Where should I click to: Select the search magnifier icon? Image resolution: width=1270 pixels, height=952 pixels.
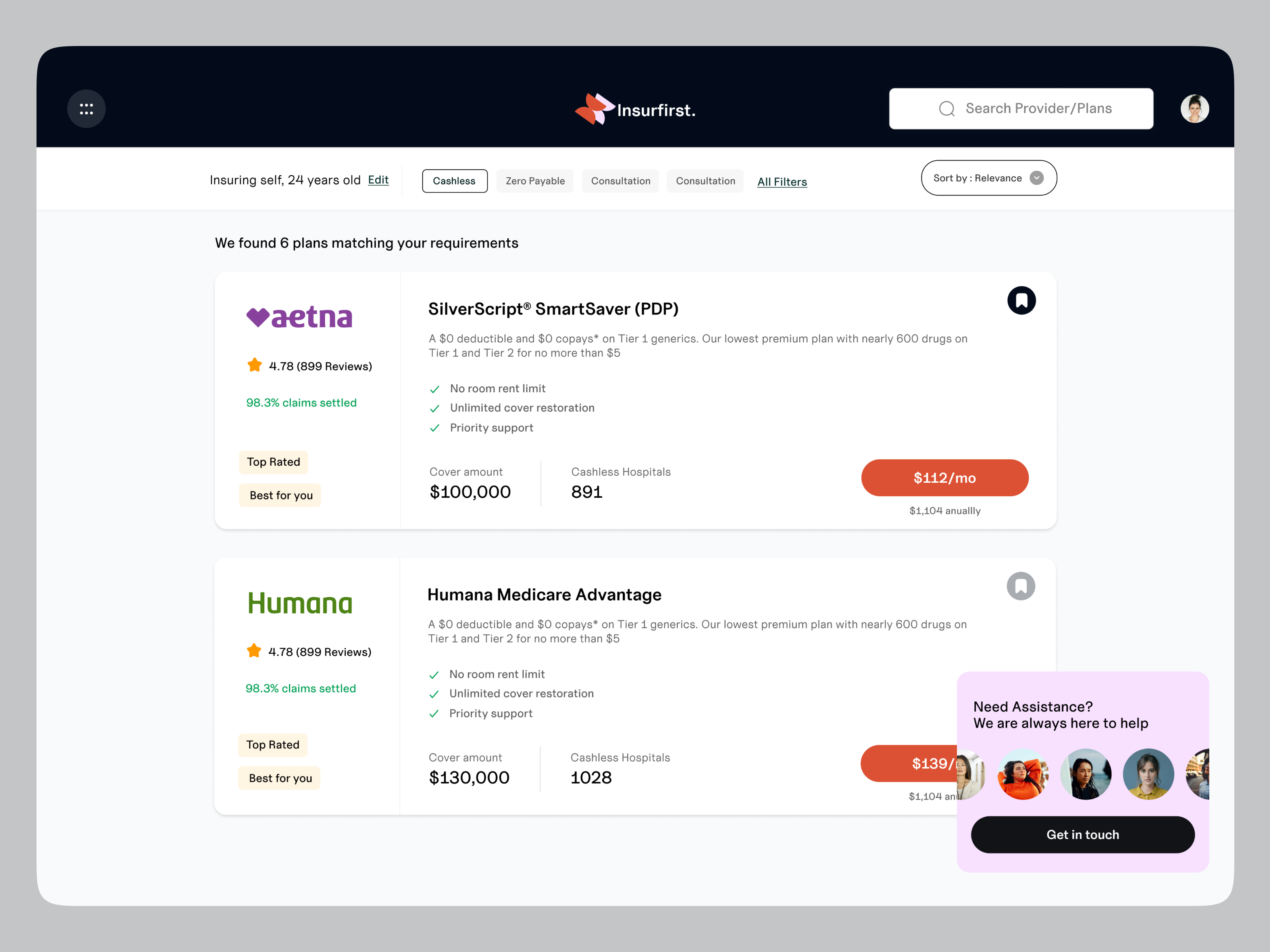(947, 108)
